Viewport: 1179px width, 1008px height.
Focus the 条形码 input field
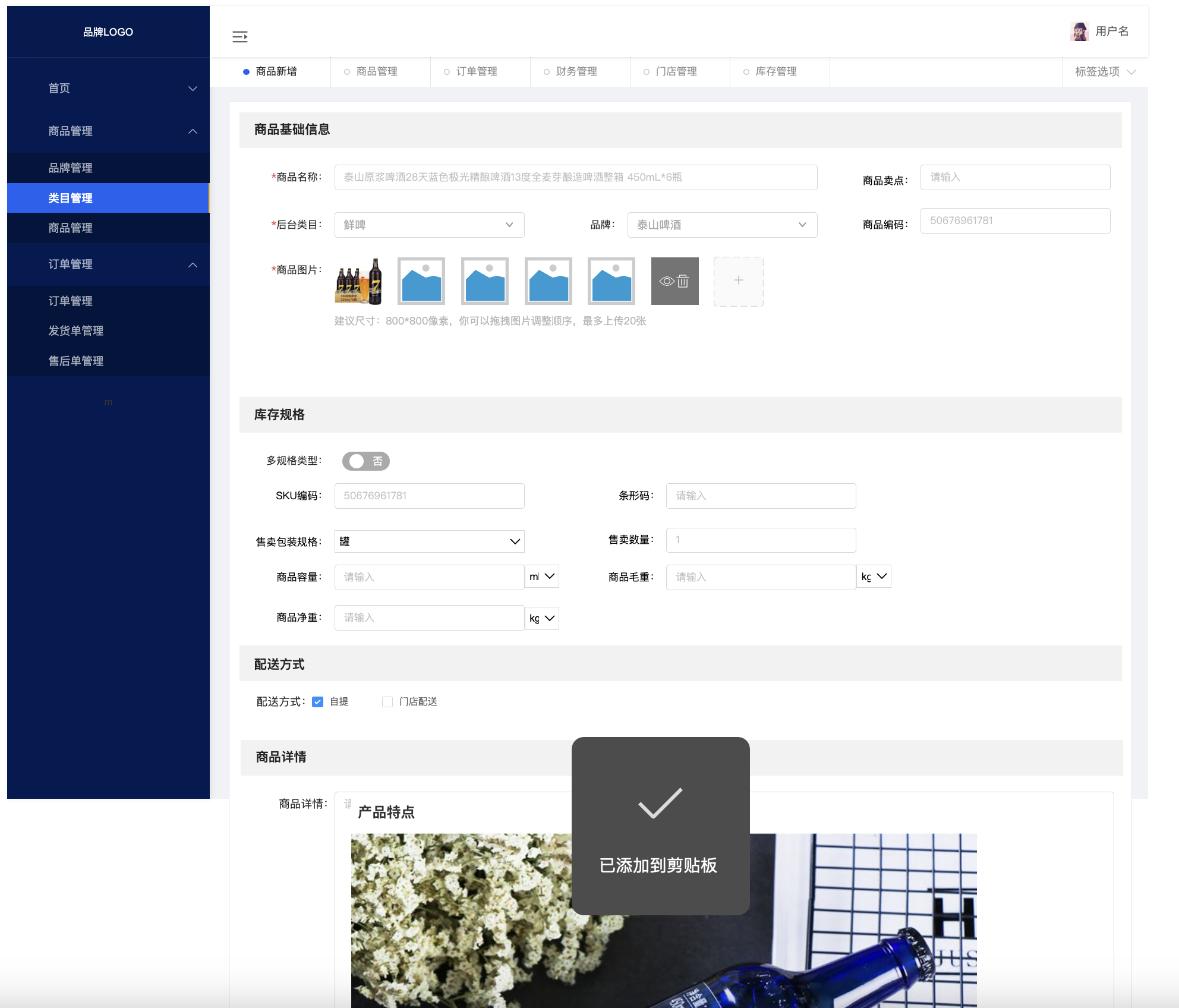761,496
